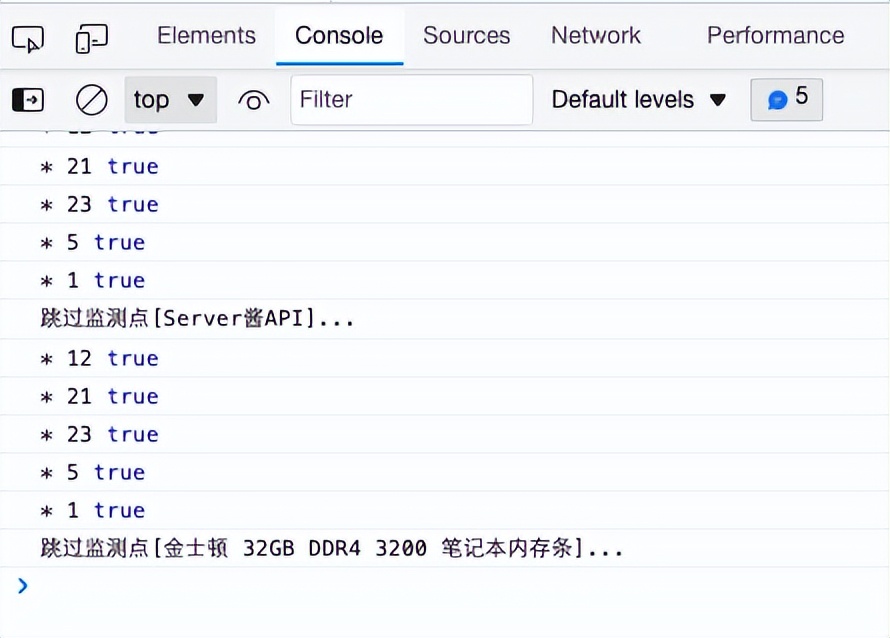Image resolution: width=890 pixels, height=638 pixels.
Task: Focus the Filter input field
Action: 412,100
